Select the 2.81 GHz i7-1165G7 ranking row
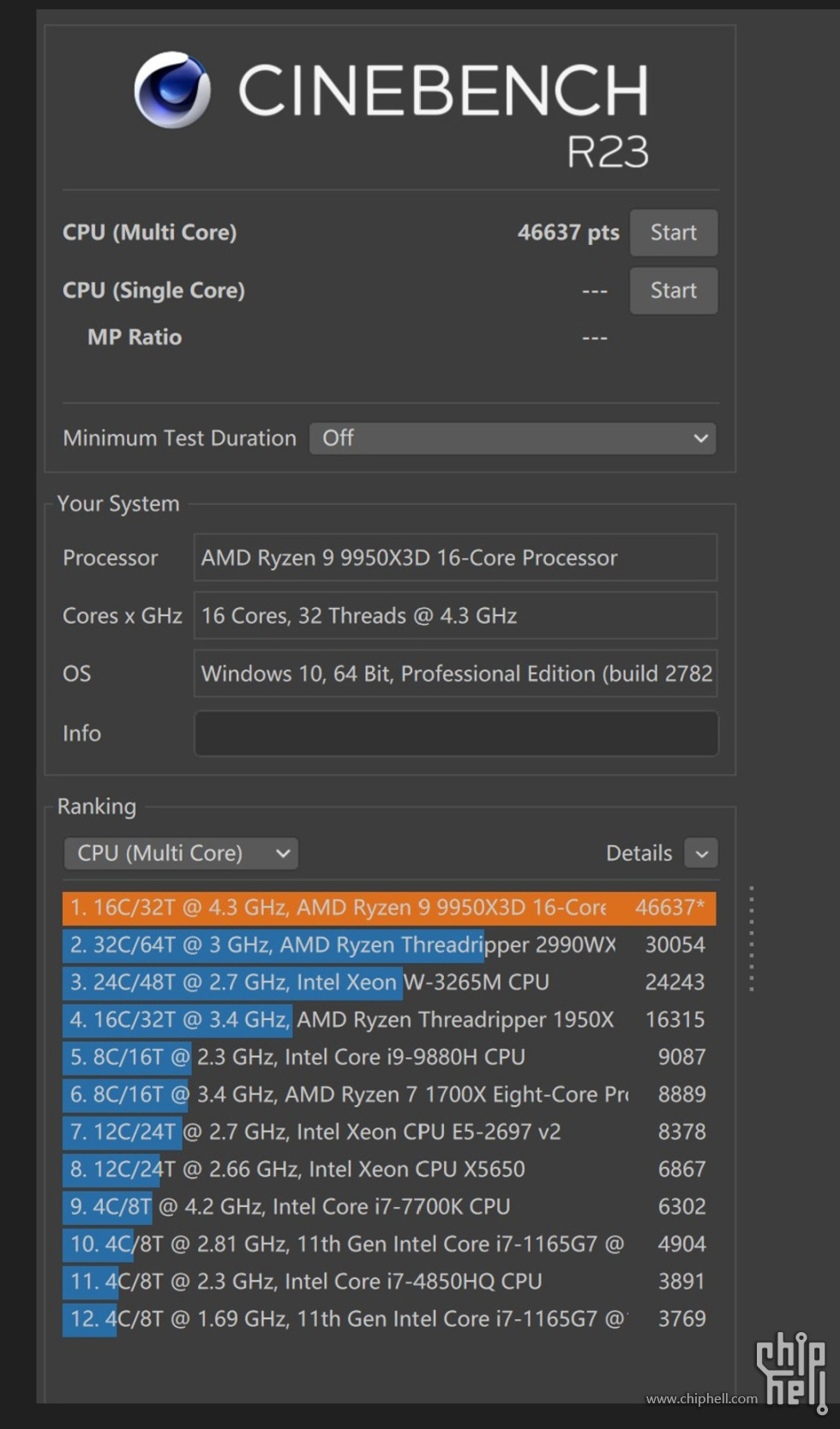Viewport: 840px width, 1429px height. pos(389,1244)
